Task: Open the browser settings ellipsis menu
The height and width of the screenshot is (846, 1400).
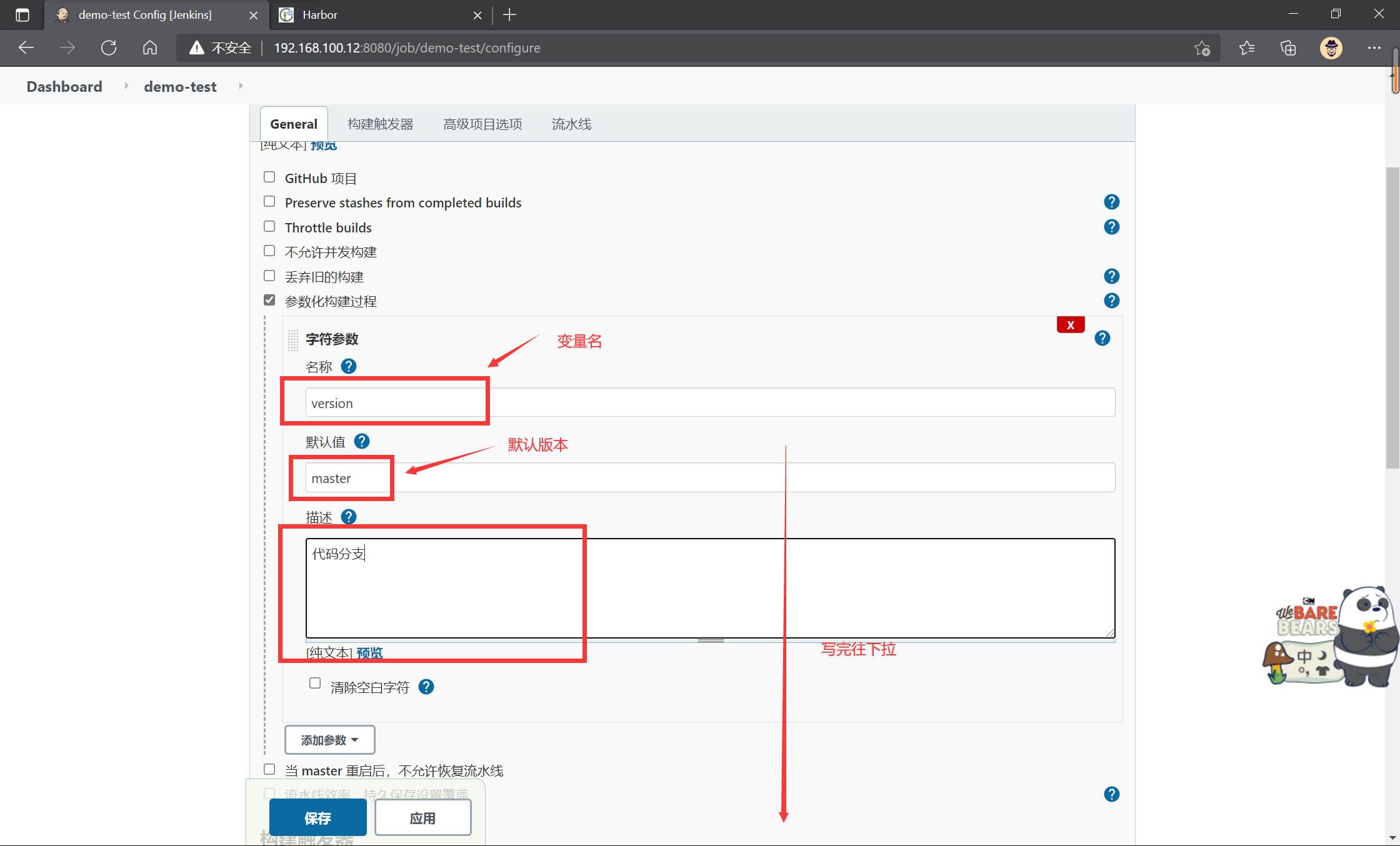Action: 1374,47
